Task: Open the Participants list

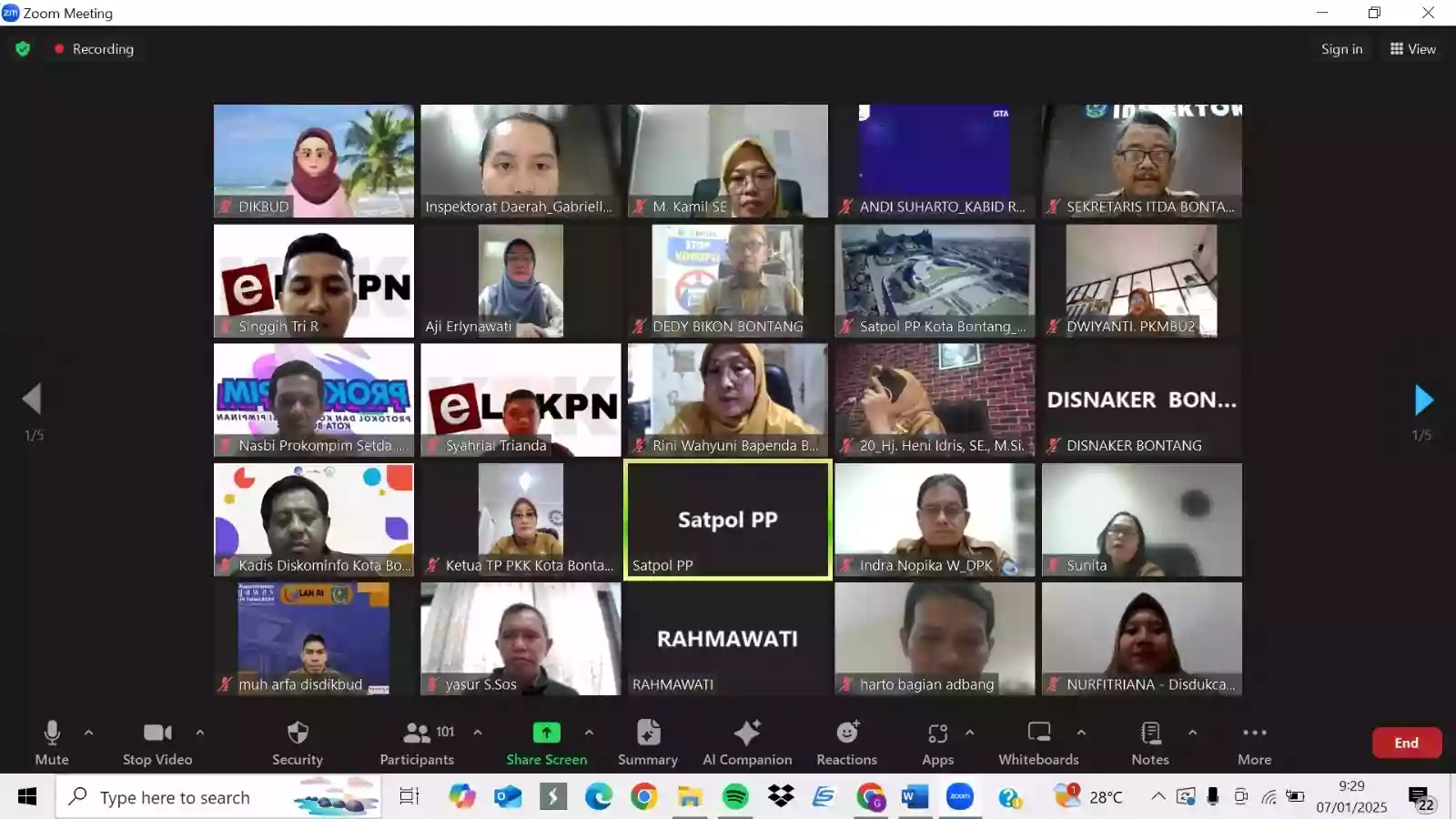Action: 416,742
